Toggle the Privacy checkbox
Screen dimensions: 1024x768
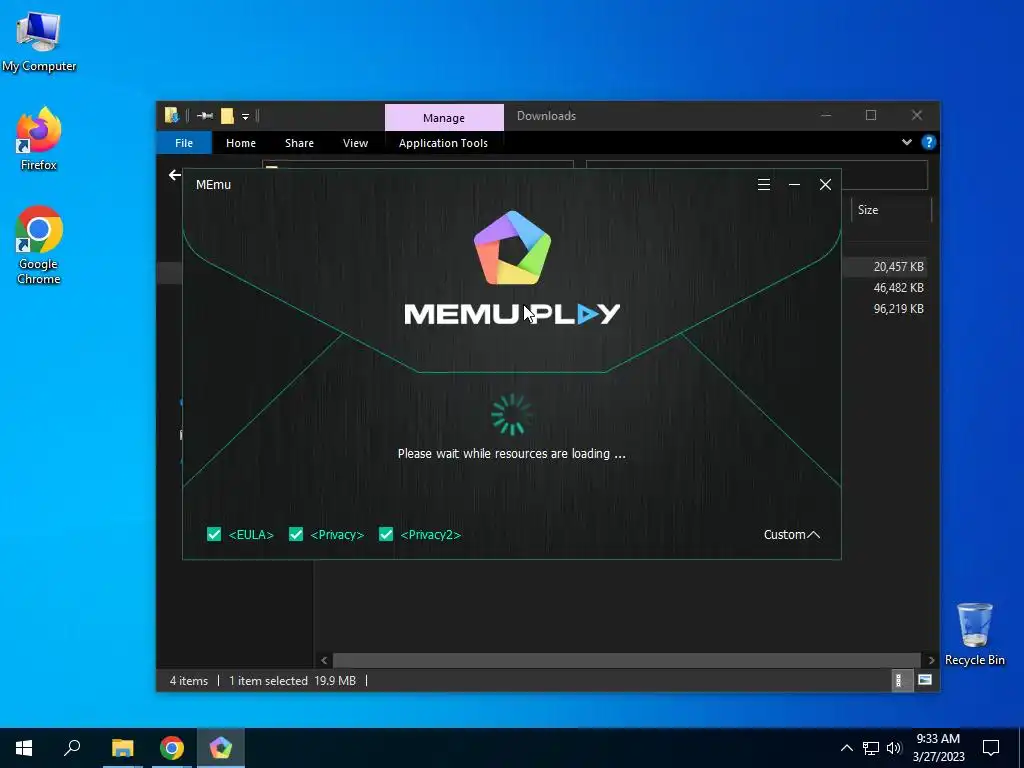(296, 534)
